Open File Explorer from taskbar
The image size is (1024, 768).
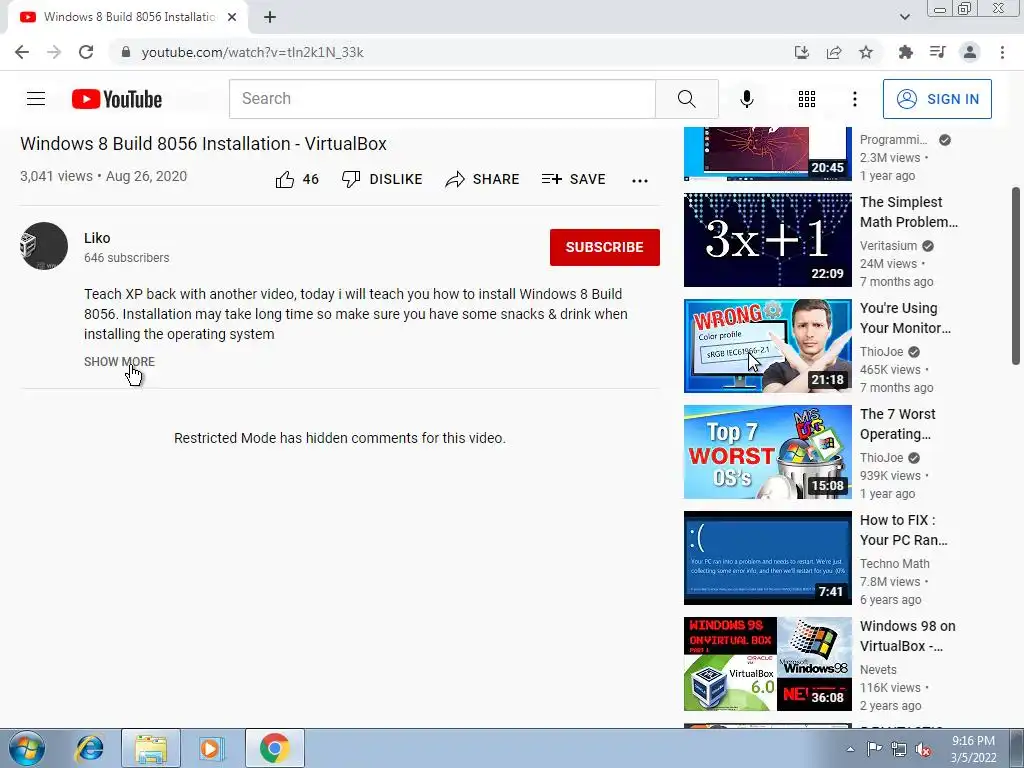(x=151, y=748)
